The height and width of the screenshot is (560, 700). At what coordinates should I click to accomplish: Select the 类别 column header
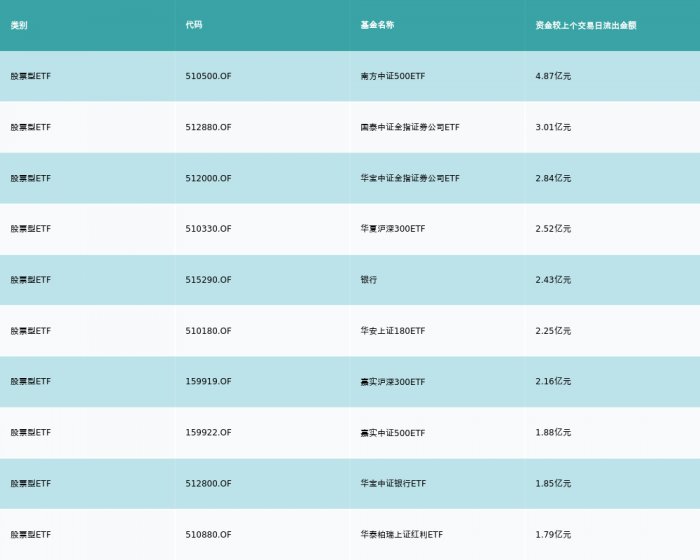[19, 25]
